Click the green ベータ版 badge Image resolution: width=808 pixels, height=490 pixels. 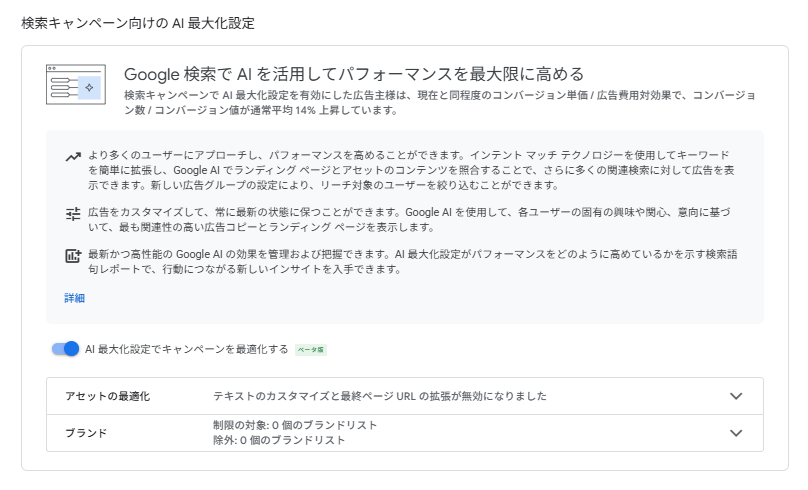click(310, 350)
